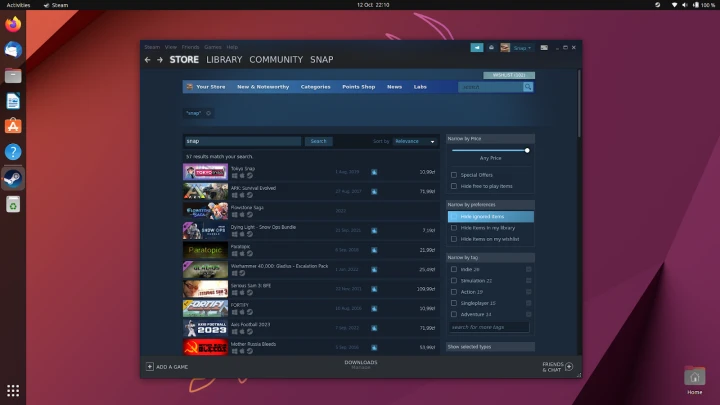Viewport: 720px width, 405px height.
Task: Remove the "snap" search term tag
Action: coord(208,113)
